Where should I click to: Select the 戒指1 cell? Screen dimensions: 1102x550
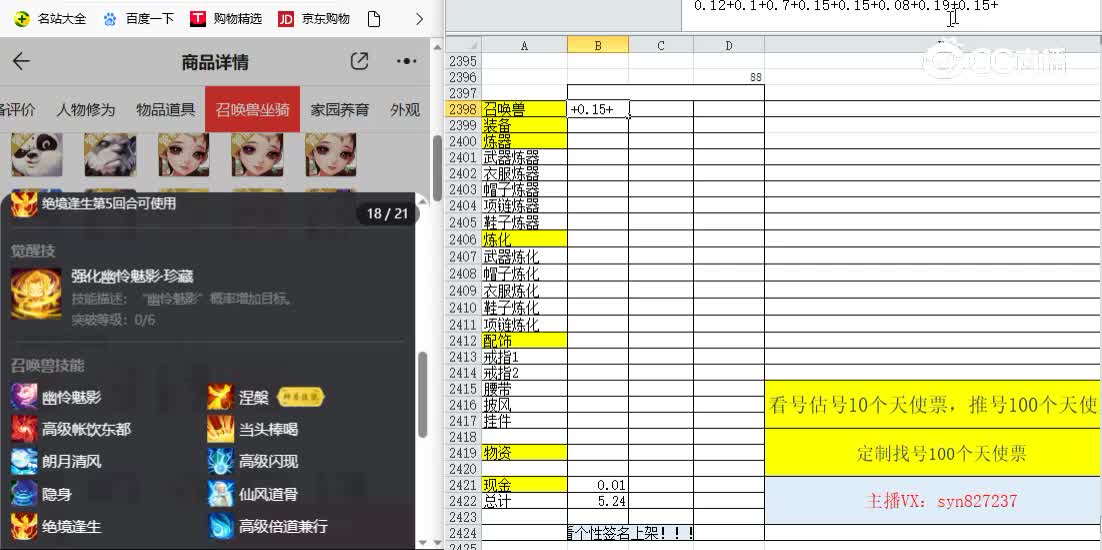[524, 357]
